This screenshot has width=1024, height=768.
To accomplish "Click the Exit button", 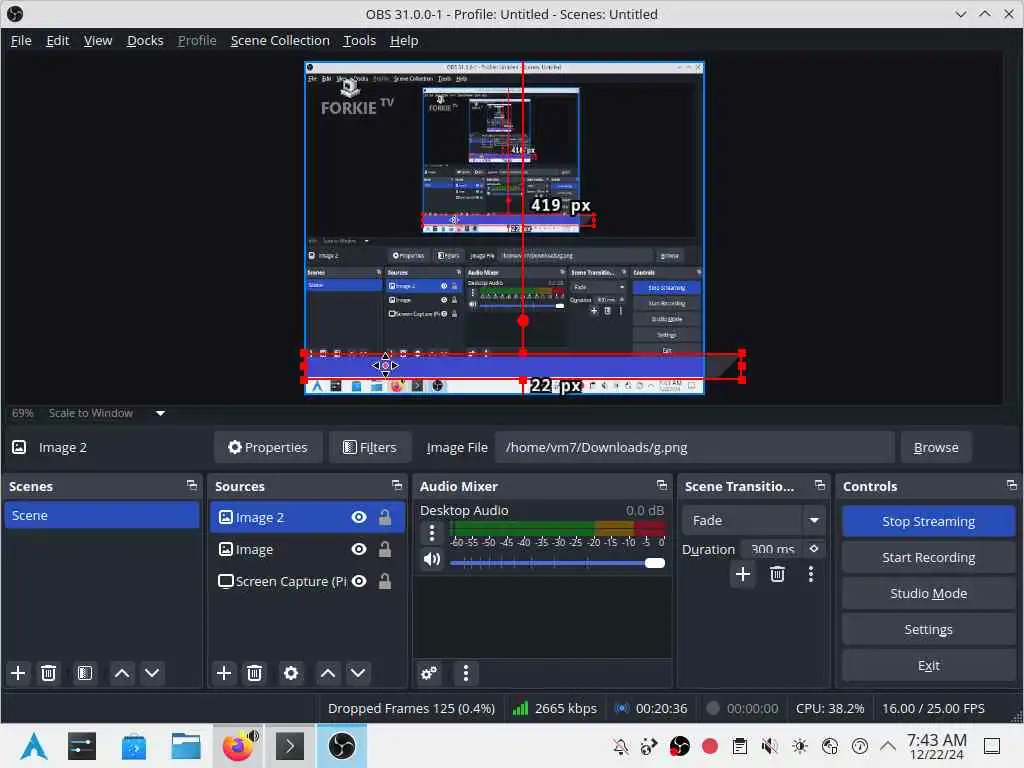I will [x=928, y=665].
